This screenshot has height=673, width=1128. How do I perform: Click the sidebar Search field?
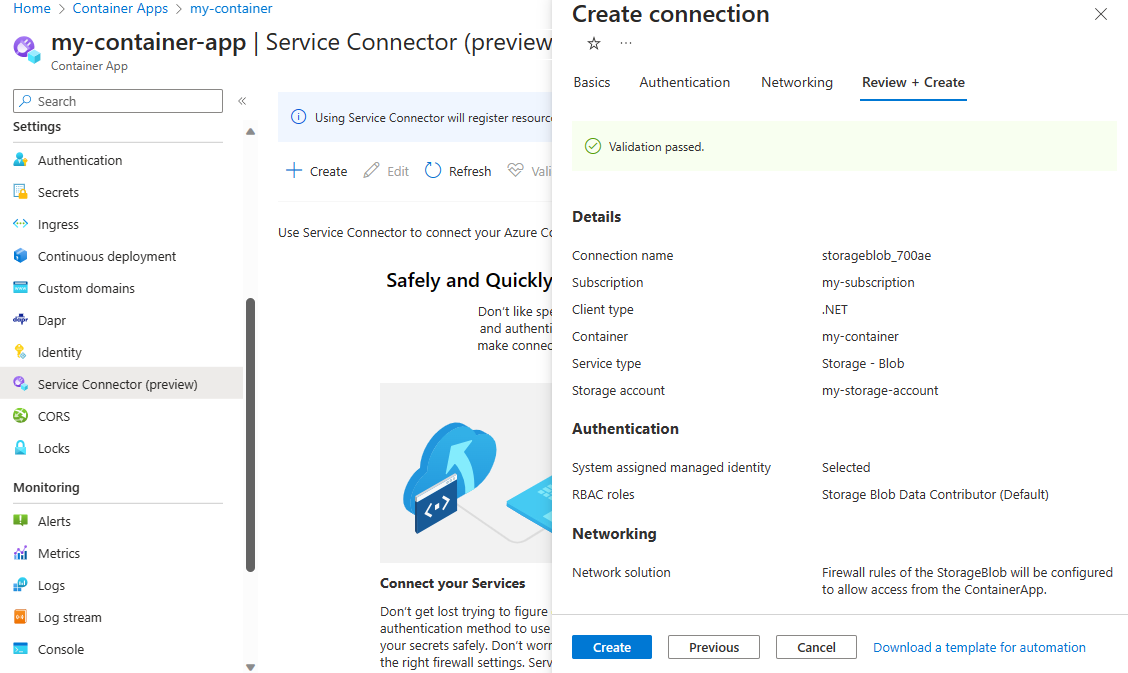coord(117,100)
